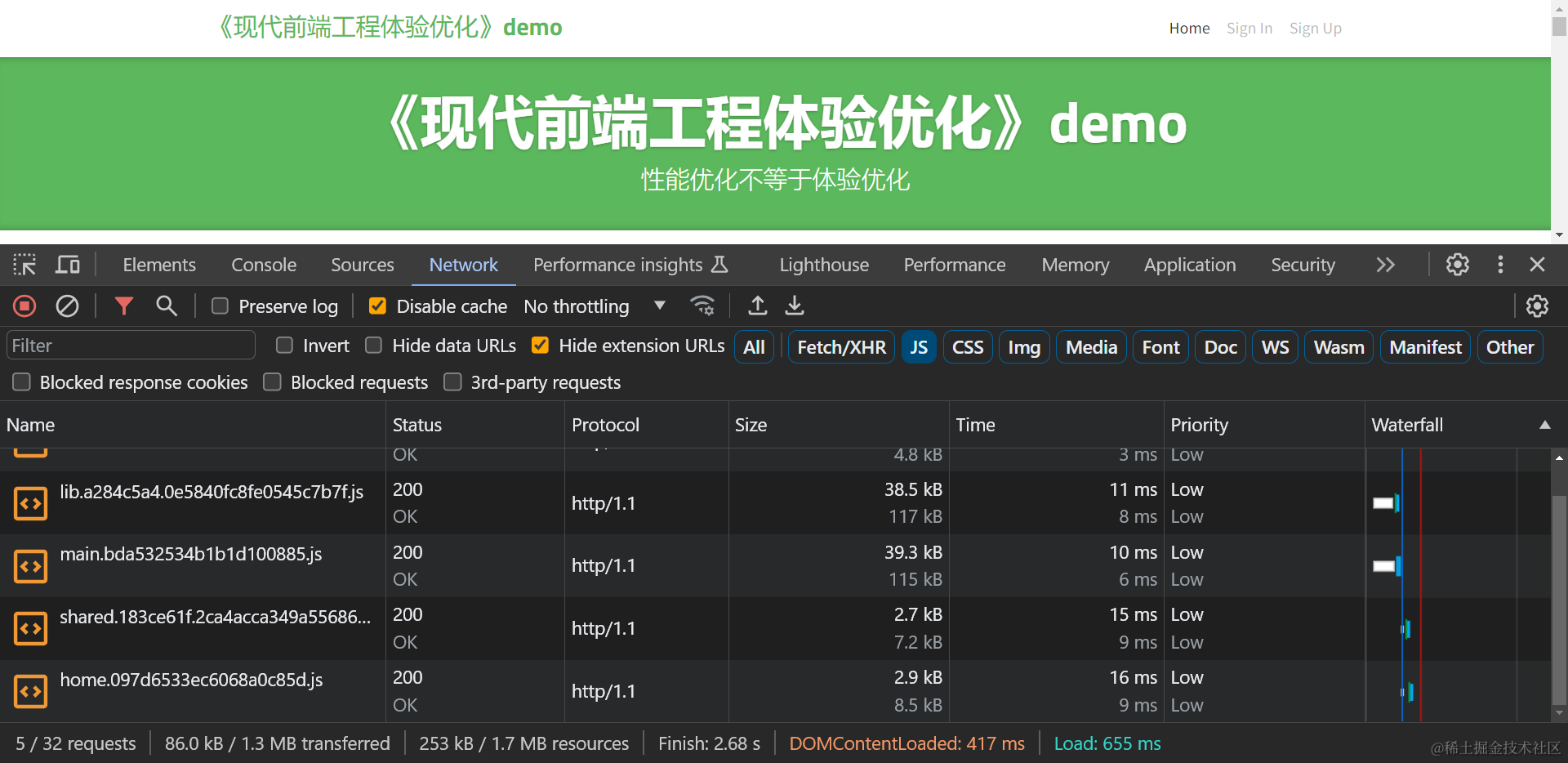Image resolution: width=1568 pixels, height=763 pixels.
Task: Click the export HAR download icon
Action: tap(795, 306)
